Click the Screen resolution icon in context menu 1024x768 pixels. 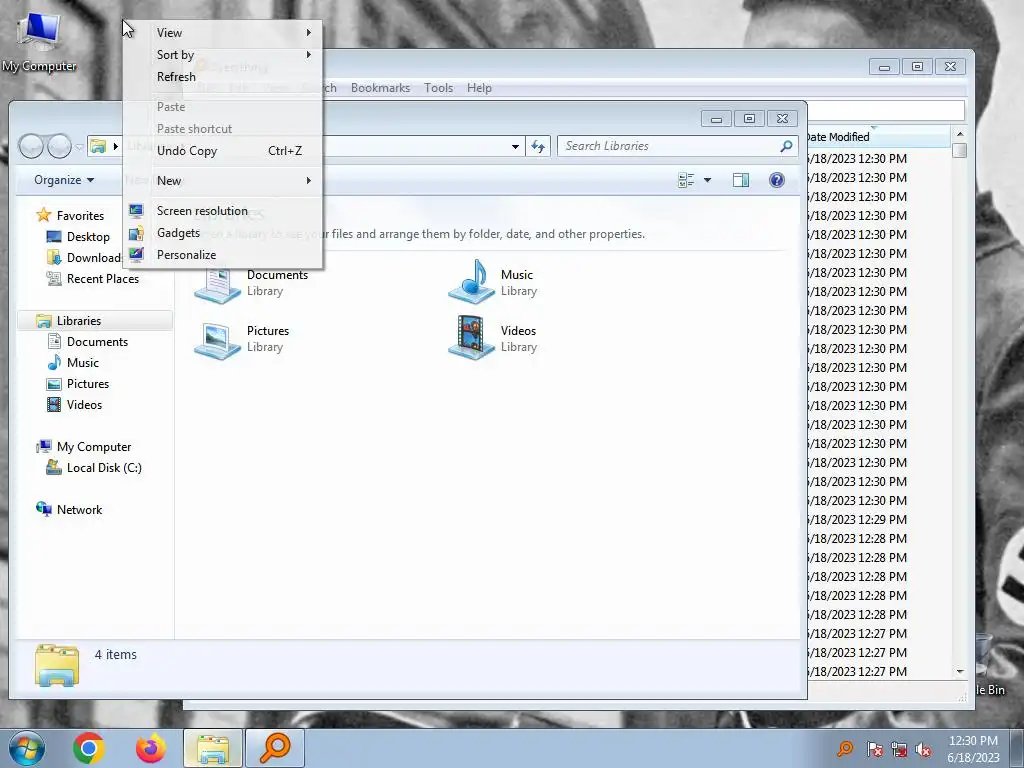click(x=136, y=210)
